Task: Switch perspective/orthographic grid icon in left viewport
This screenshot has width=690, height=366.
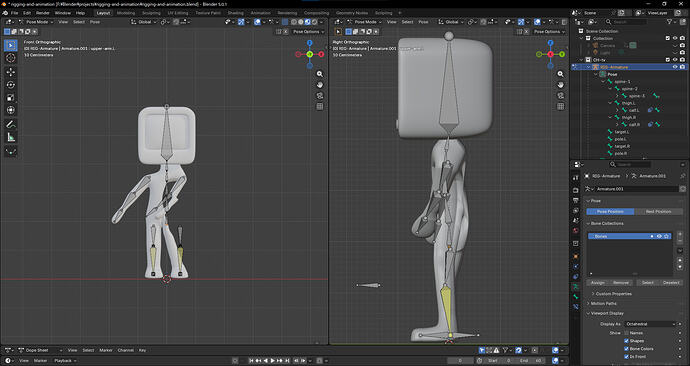Action: point(320,106)
